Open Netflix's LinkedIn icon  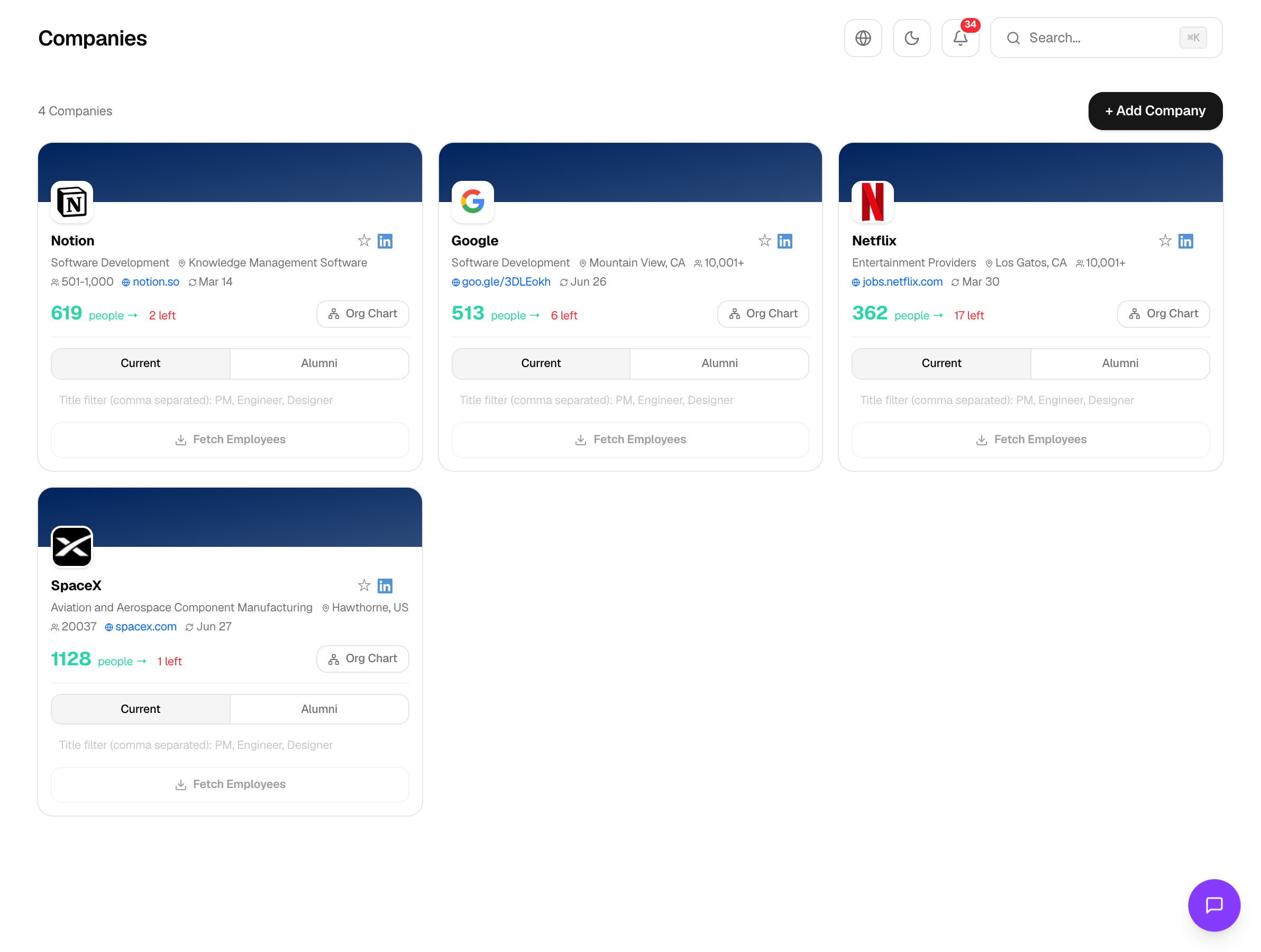point(1186,241)
